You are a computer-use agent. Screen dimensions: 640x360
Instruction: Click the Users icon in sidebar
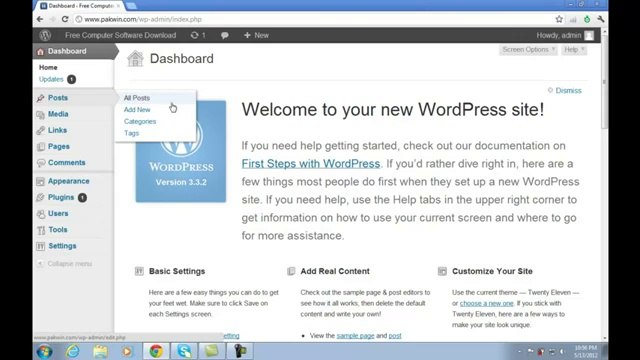tap(40, 213)
